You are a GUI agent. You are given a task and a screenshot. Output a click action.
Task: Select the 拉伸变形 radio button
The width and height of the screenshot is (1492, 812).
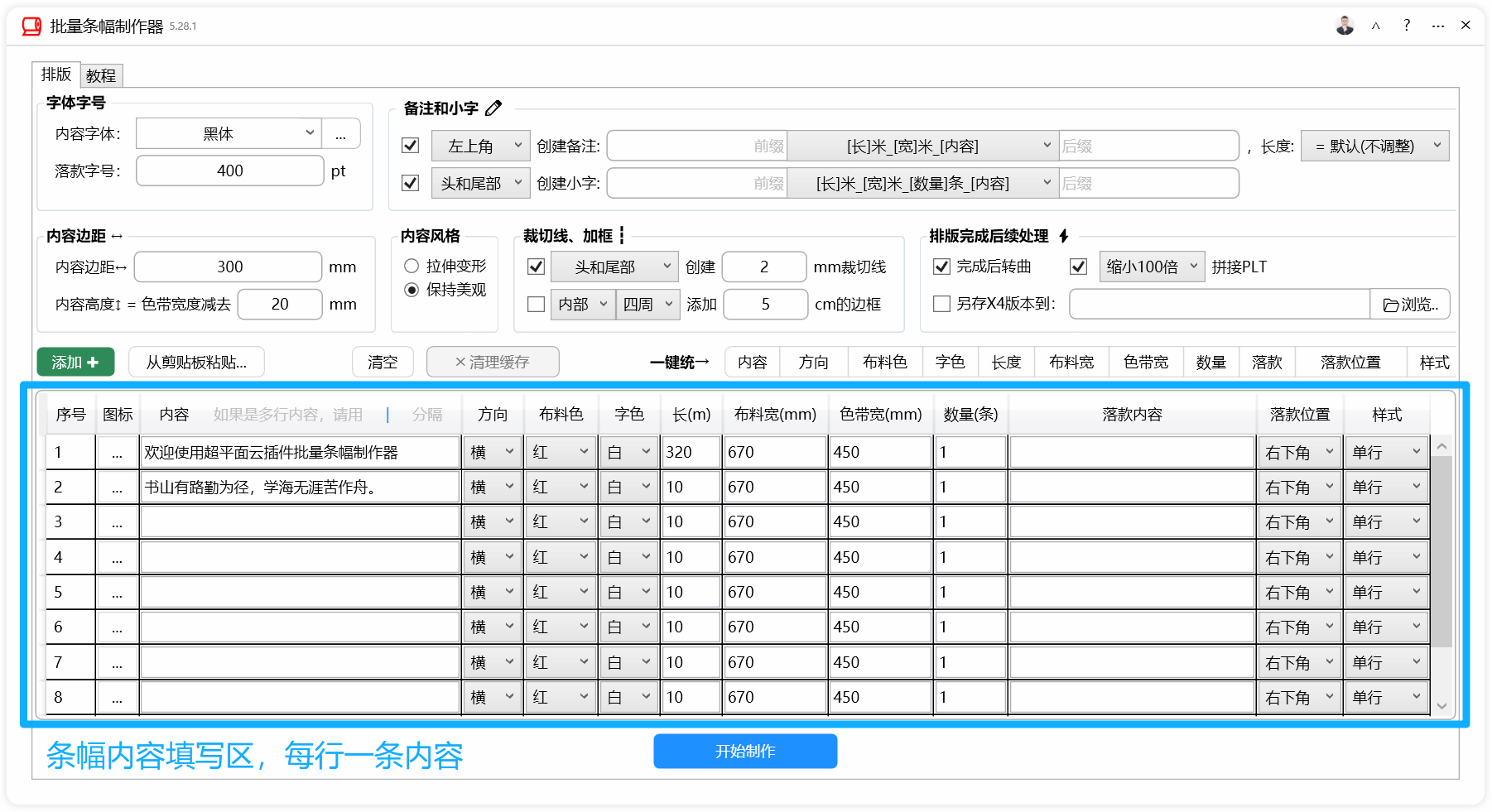[x=412, y=266]
